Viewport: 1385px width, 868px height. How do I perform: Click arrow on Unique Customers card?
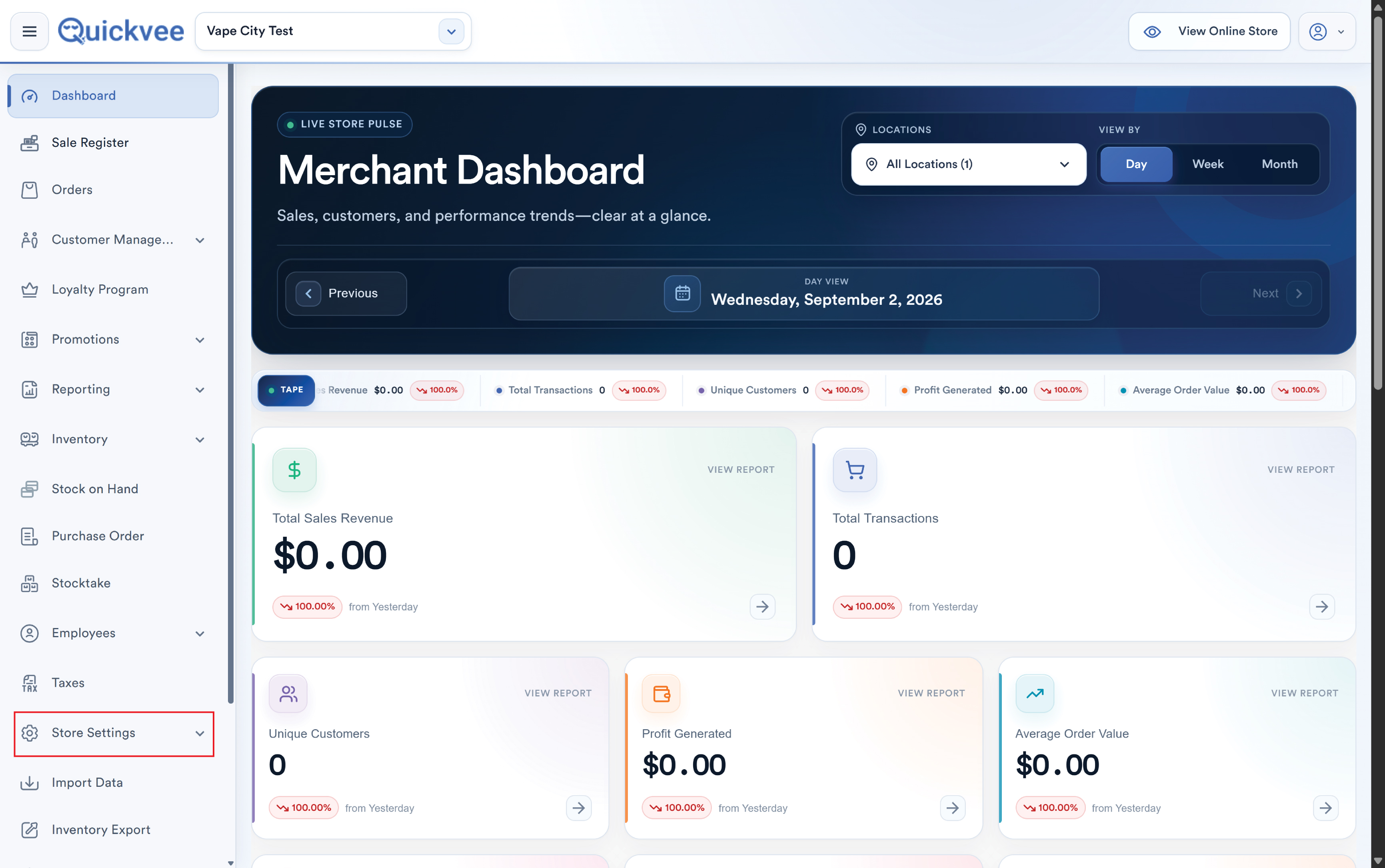coord(579,808)
